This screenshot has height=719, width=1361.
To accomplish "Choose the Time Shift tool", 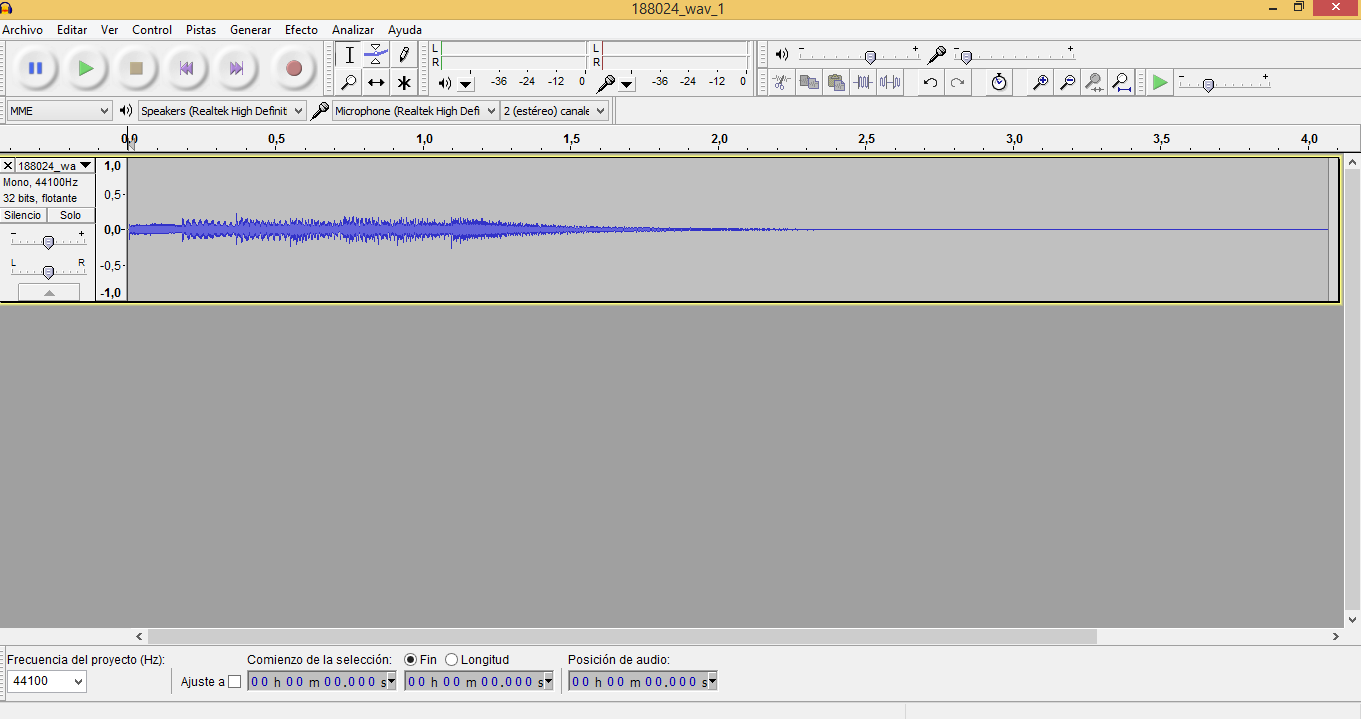I will 376,83.
